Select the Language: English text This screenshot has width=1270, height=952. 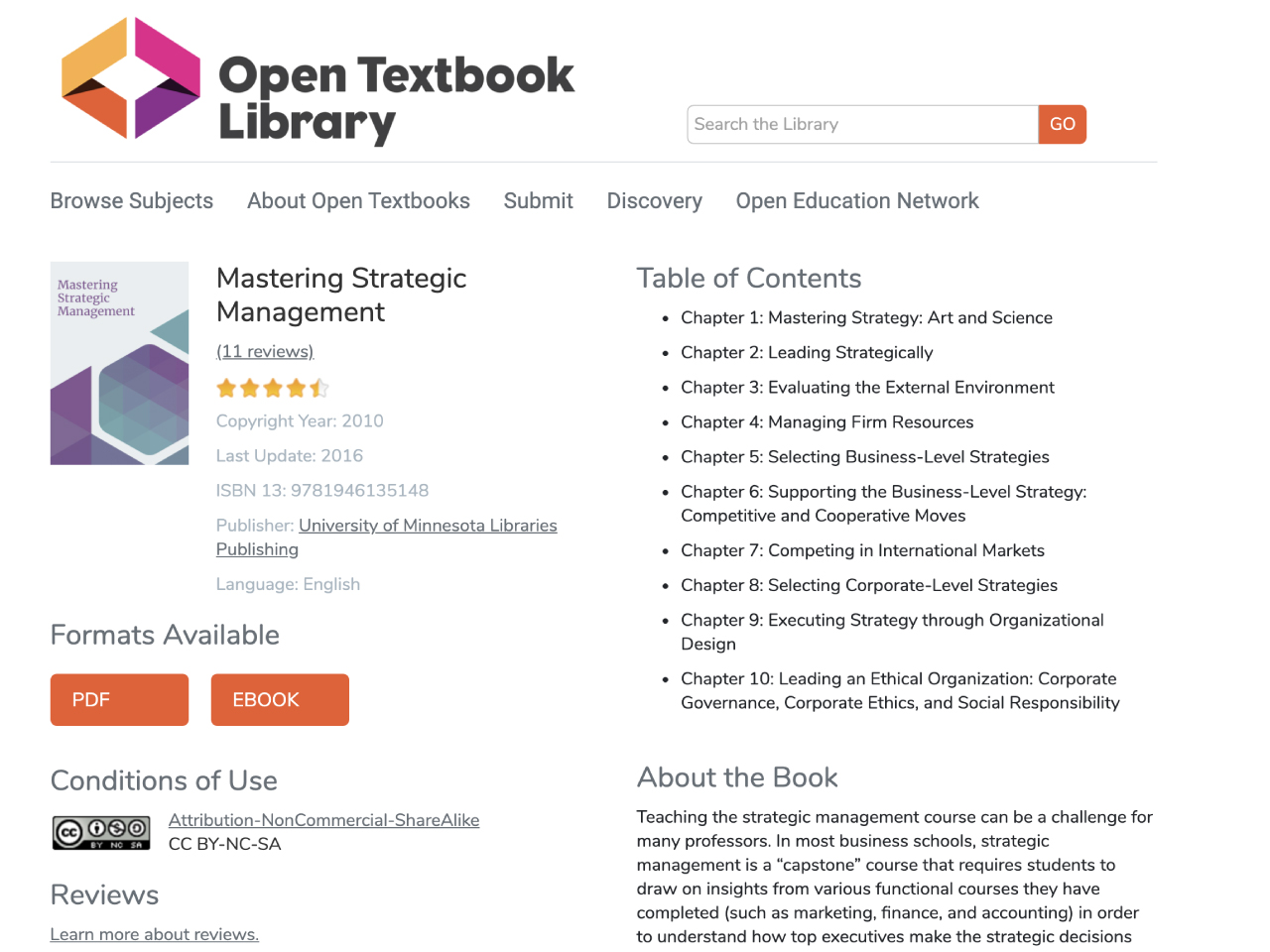tap(288, 584)
